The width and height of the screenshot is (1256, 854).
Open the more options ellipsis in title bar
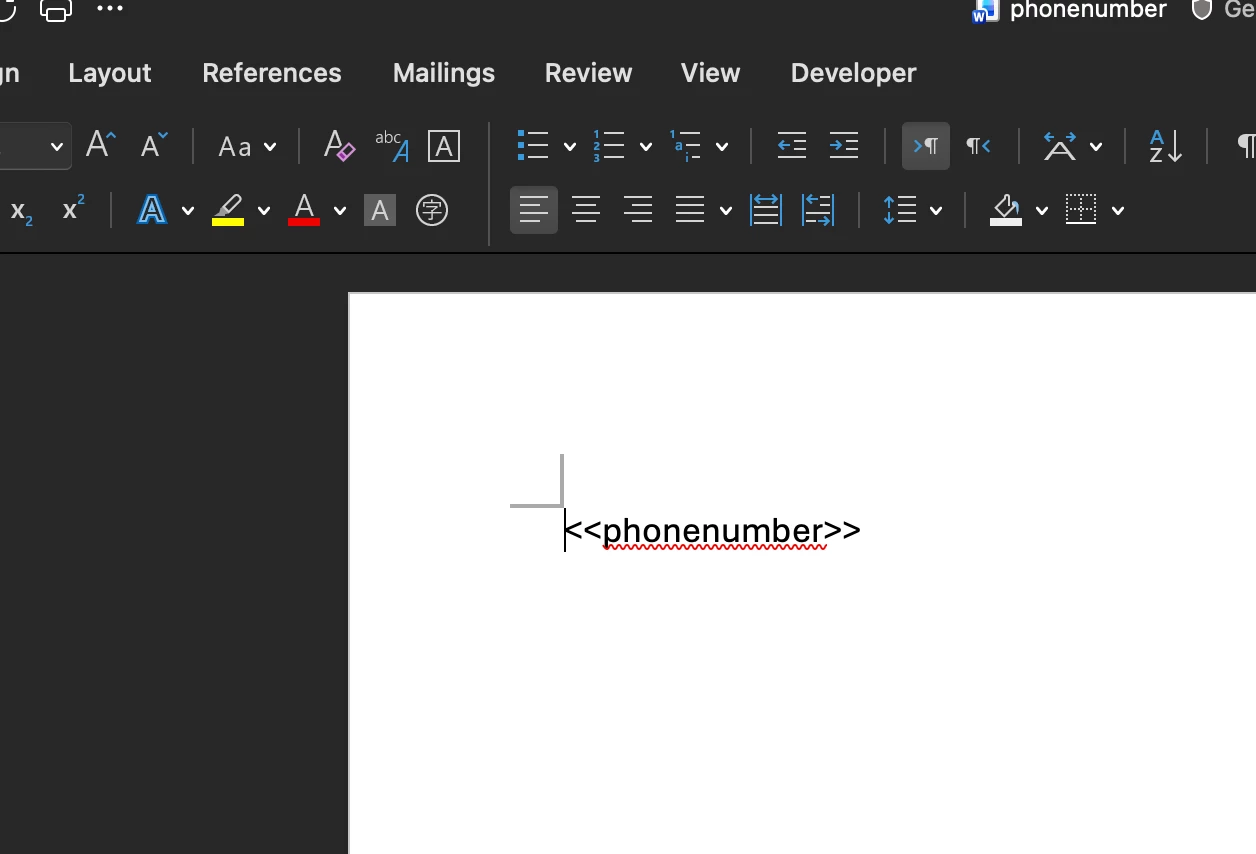(110, 9)
